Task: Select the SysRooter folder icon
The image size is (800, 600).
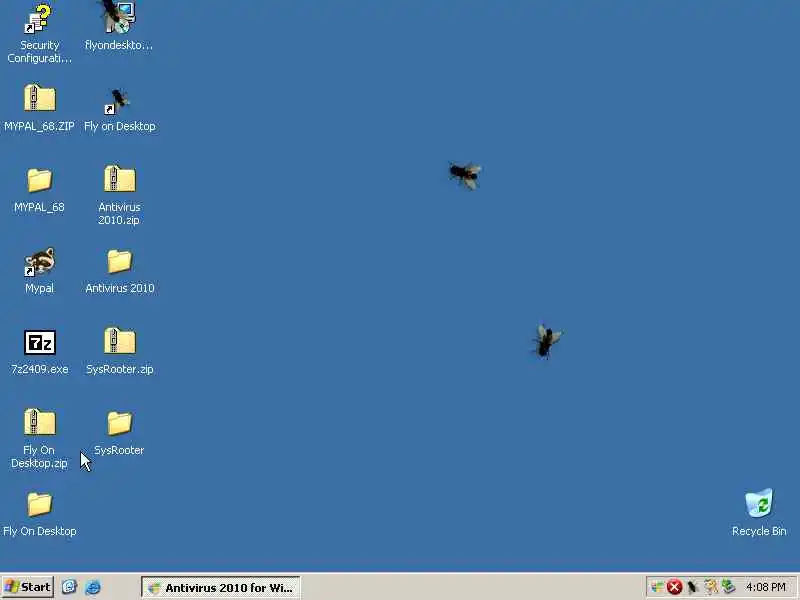Action: [120, 423]
